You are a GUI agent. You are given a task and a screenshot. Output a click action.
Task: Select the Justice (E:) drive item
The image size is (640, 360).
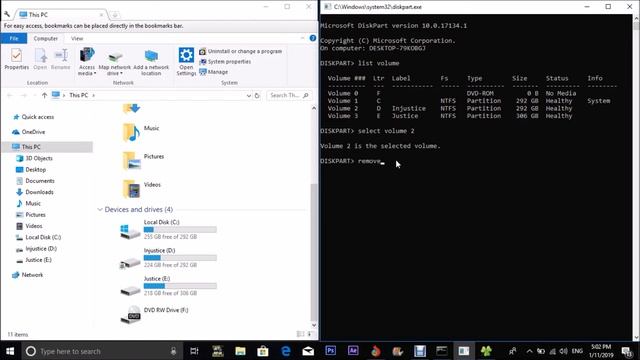tap(169, 286)
